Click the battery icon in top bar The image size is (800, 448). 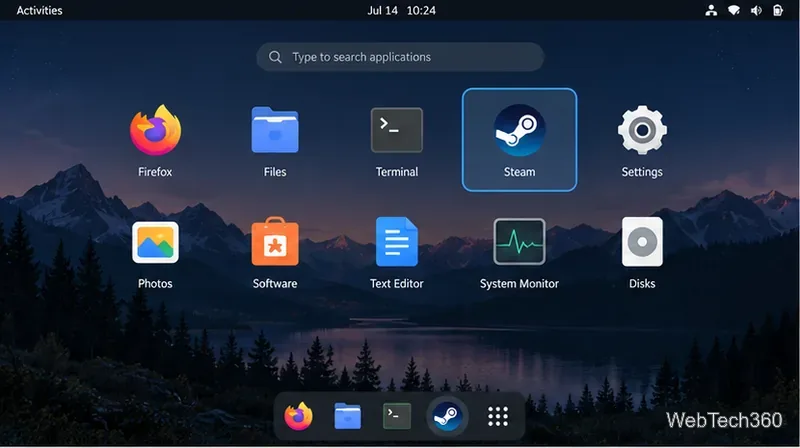(778, 10)
